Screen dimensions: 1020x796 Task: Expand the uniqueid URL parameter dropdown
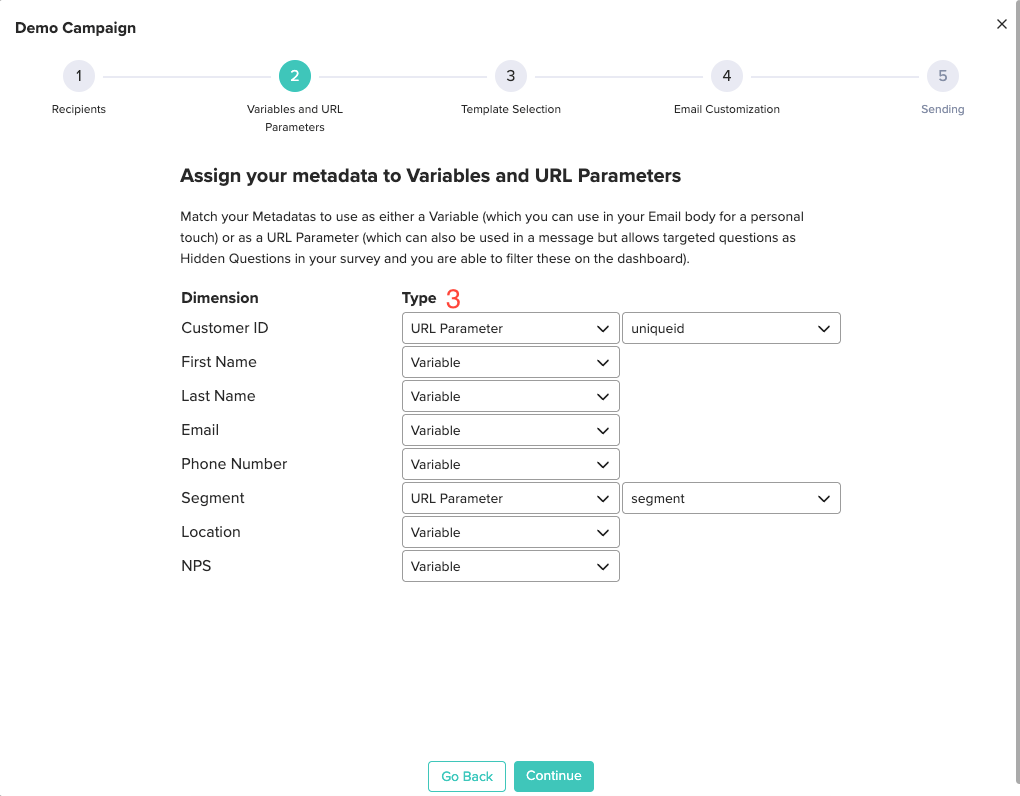(x=731, y=327)
